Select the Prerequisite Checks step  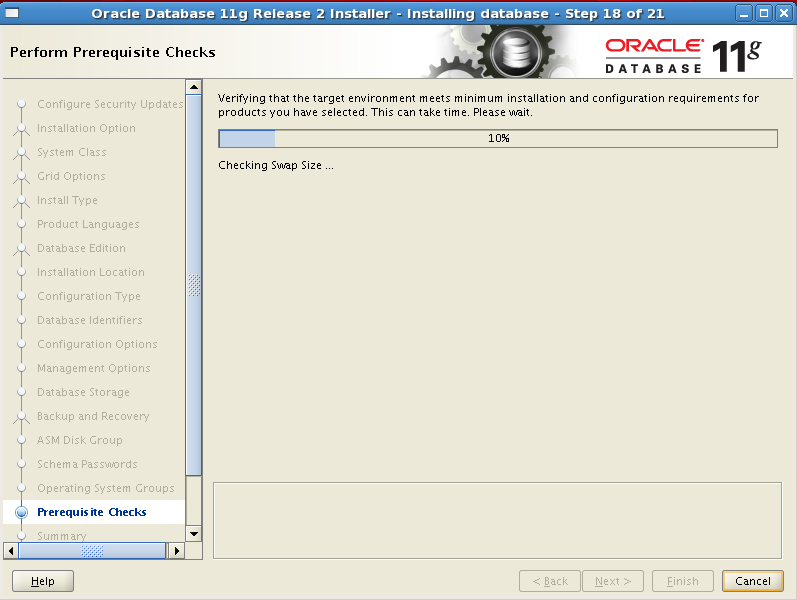91,512
